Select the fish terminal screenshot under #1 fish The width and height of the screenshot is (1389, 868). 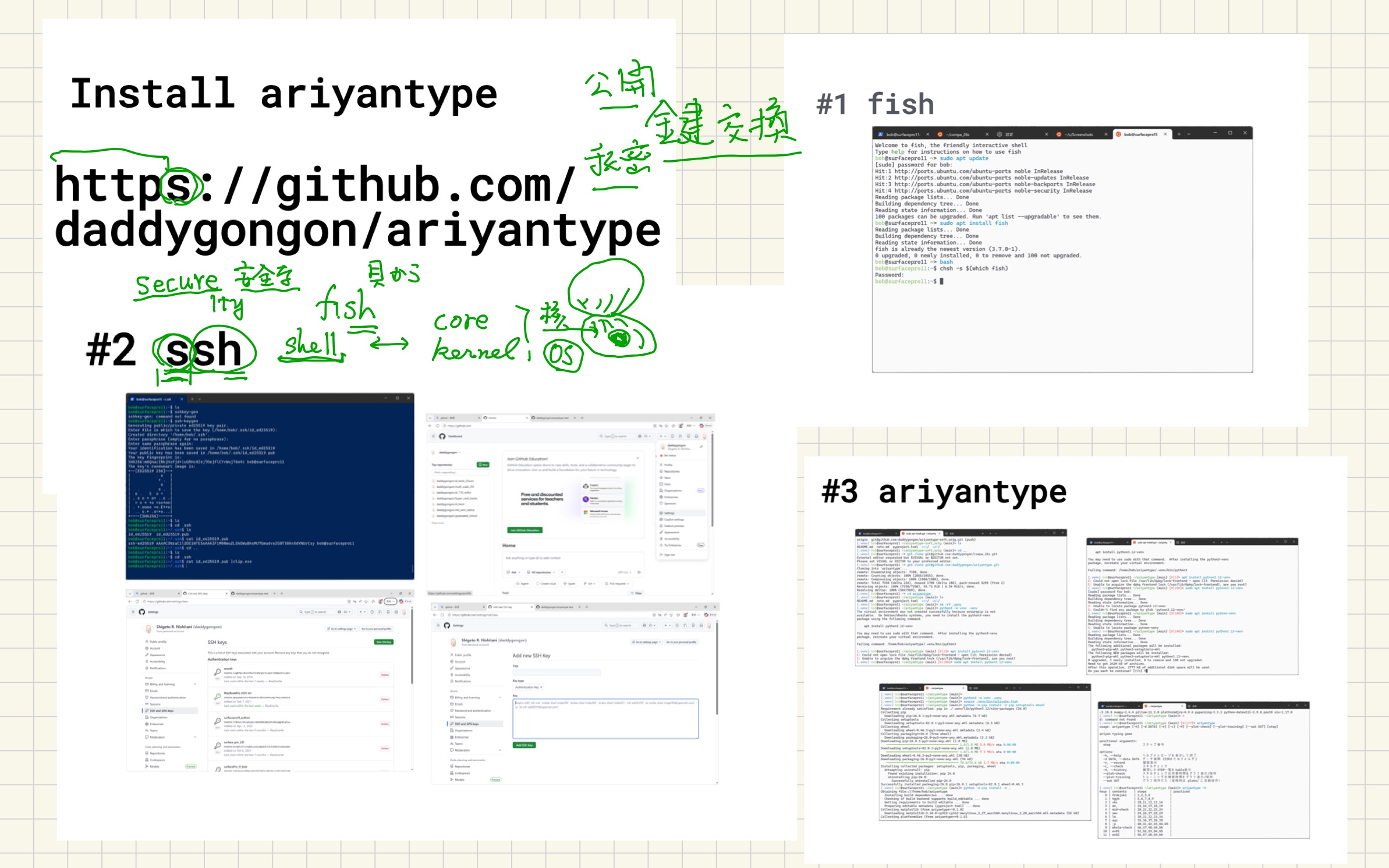[1062, 249]
